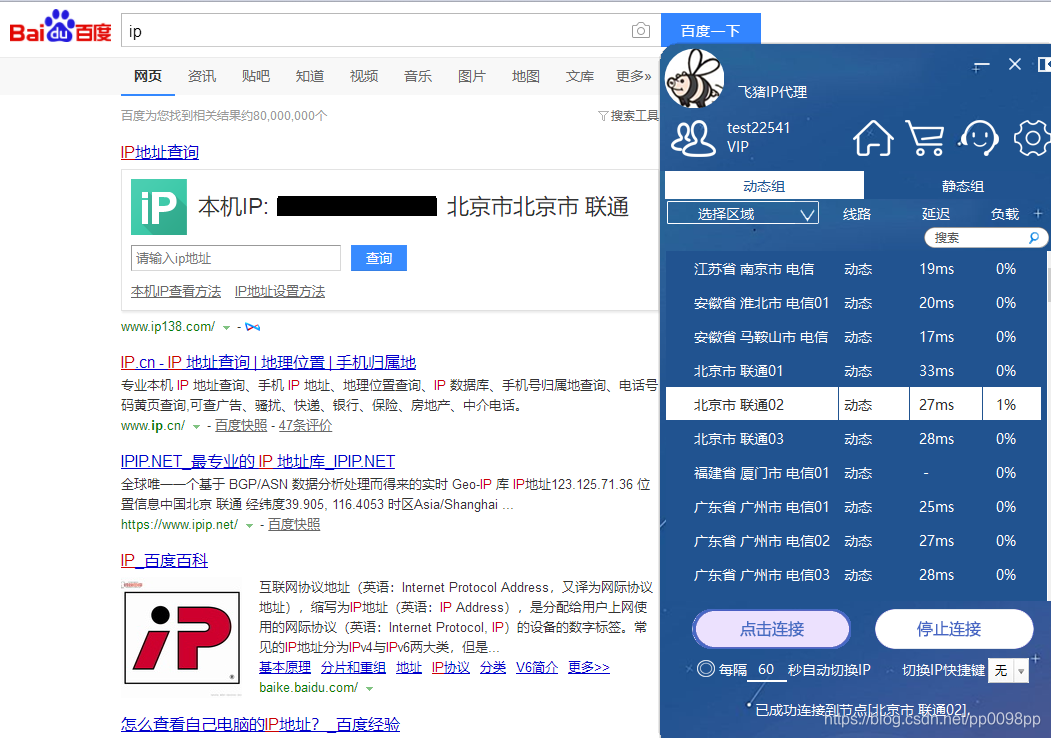Open the IPIP.NET search result link
This screenshot has width=1051, height=738.
point(257,462)
